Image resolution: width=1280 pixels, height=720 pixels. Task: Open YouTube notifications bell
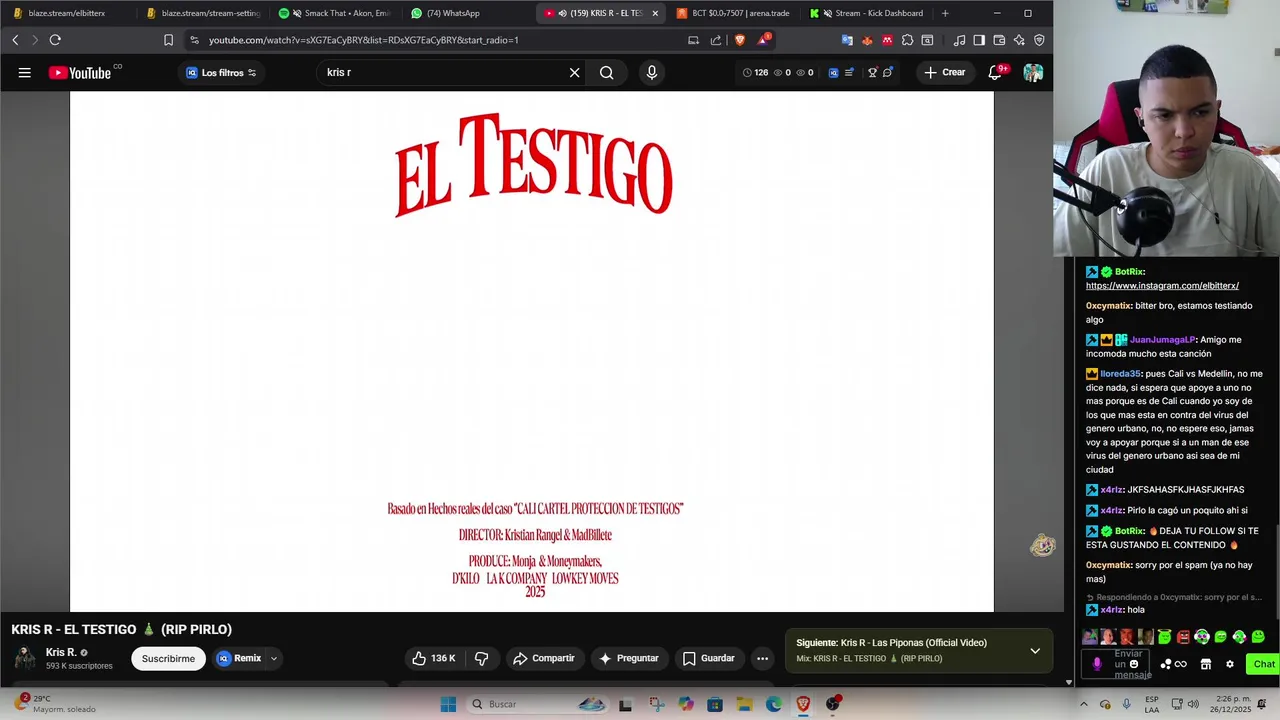pyautogui.click(x=996, y=72)
